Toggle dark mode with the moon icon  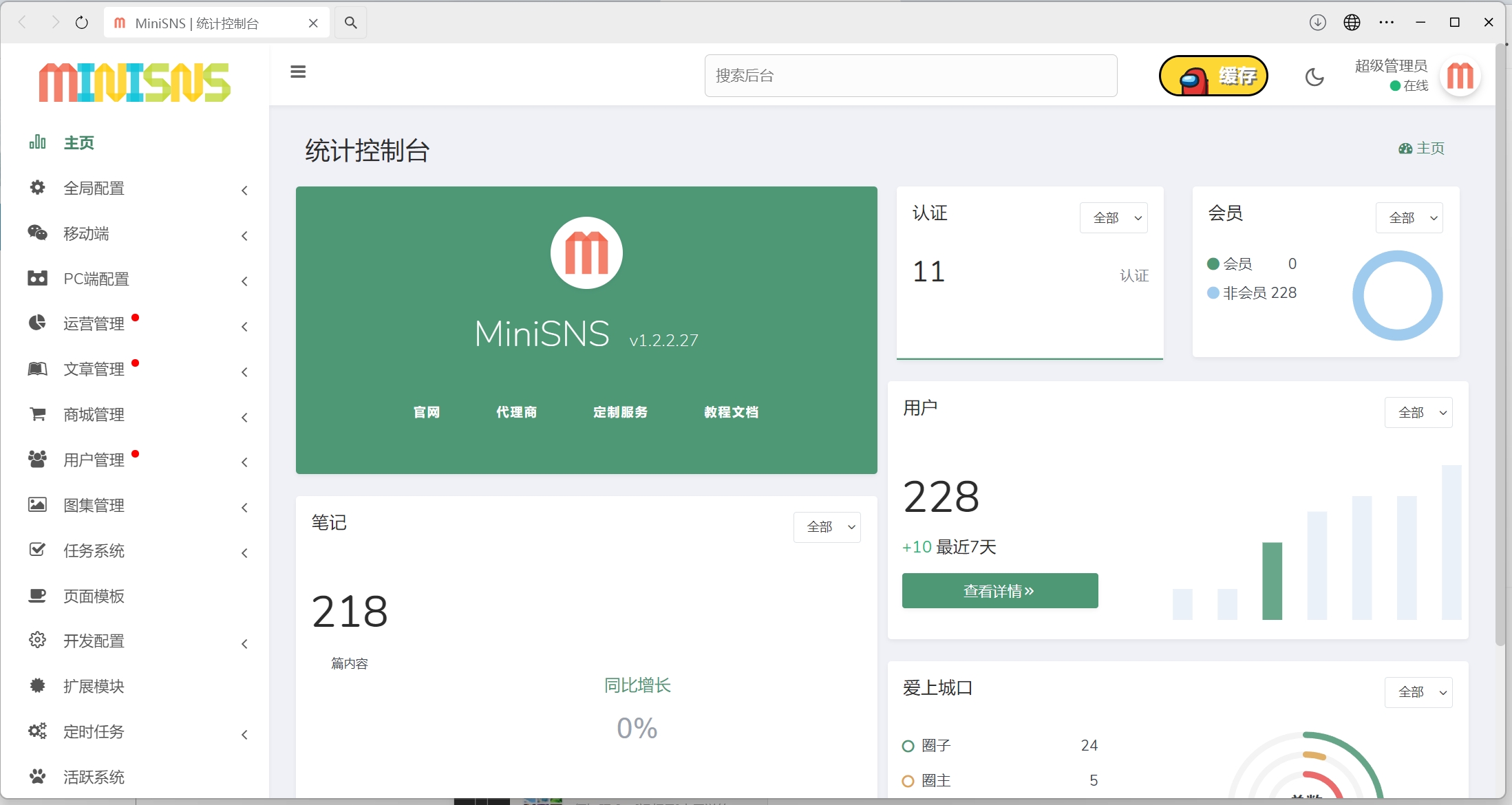coord(1314,76)
